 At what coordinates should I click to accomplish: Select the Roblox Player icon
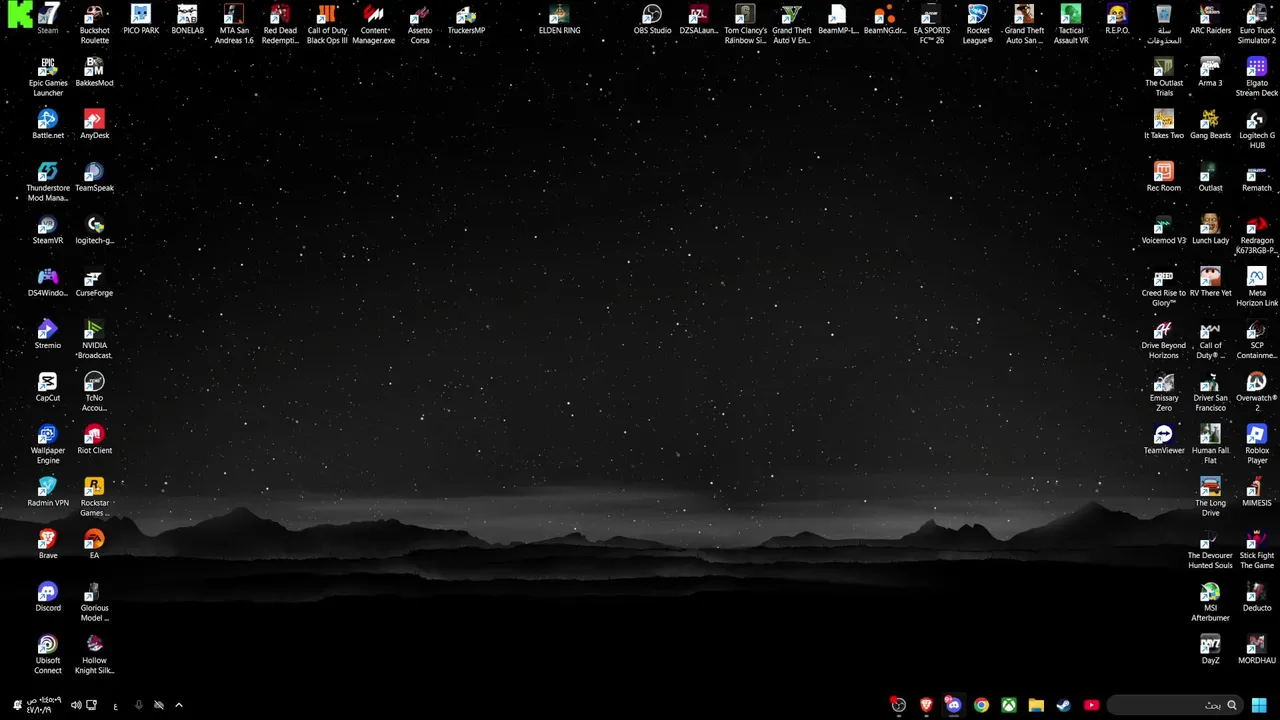coord(1257,444)
